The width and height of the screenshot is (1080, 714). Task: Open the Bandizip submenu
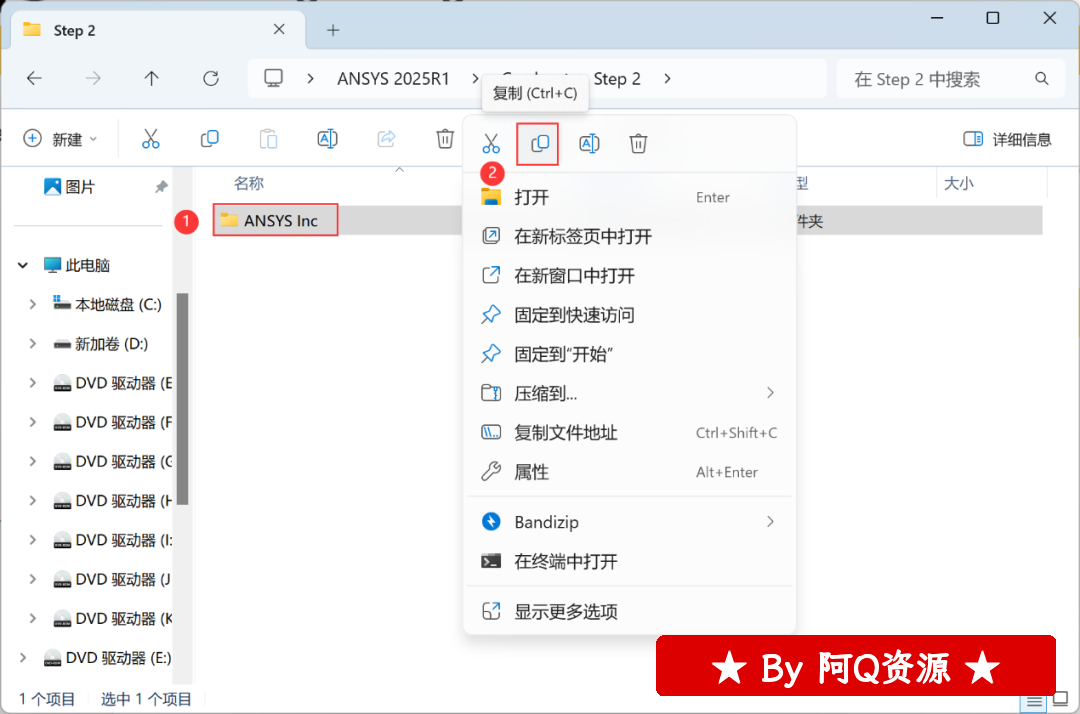point(630,522)
